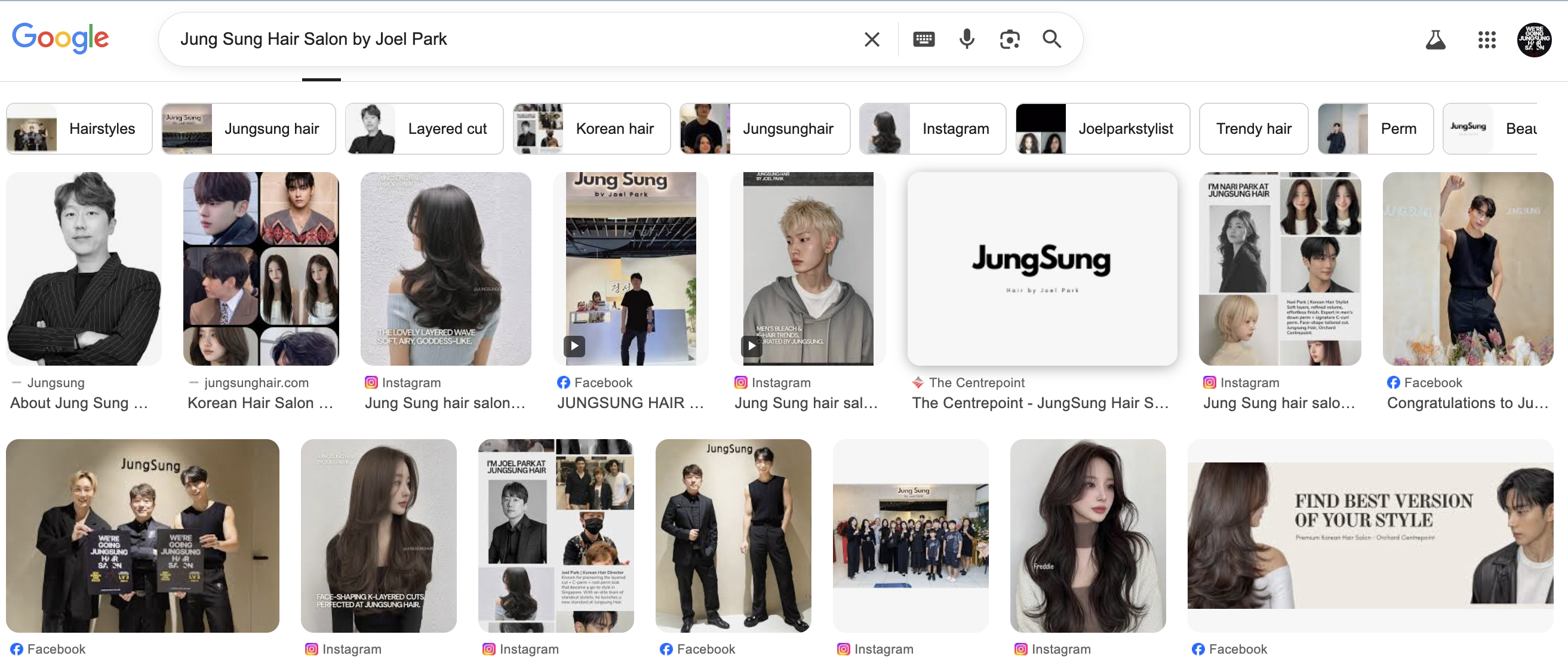Screen dimensions: 1568x662
Task: Open the on-screen keyboard input tool
Action: coord(923,39)
